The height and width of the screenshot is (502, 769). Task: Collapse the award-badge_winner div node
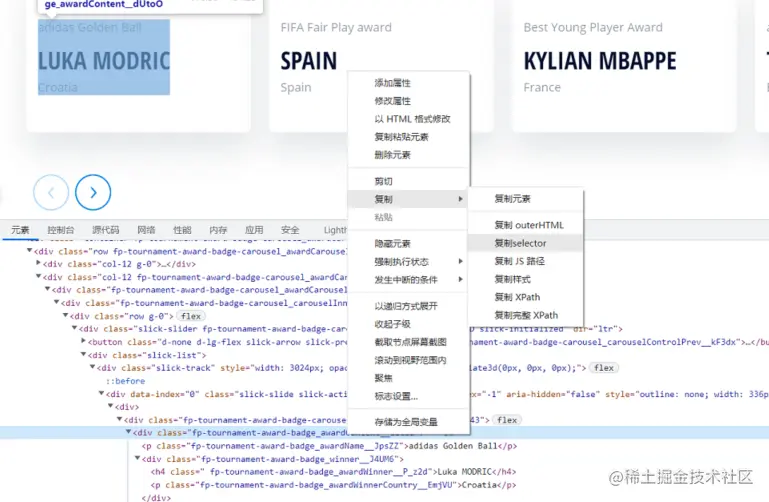137,458
